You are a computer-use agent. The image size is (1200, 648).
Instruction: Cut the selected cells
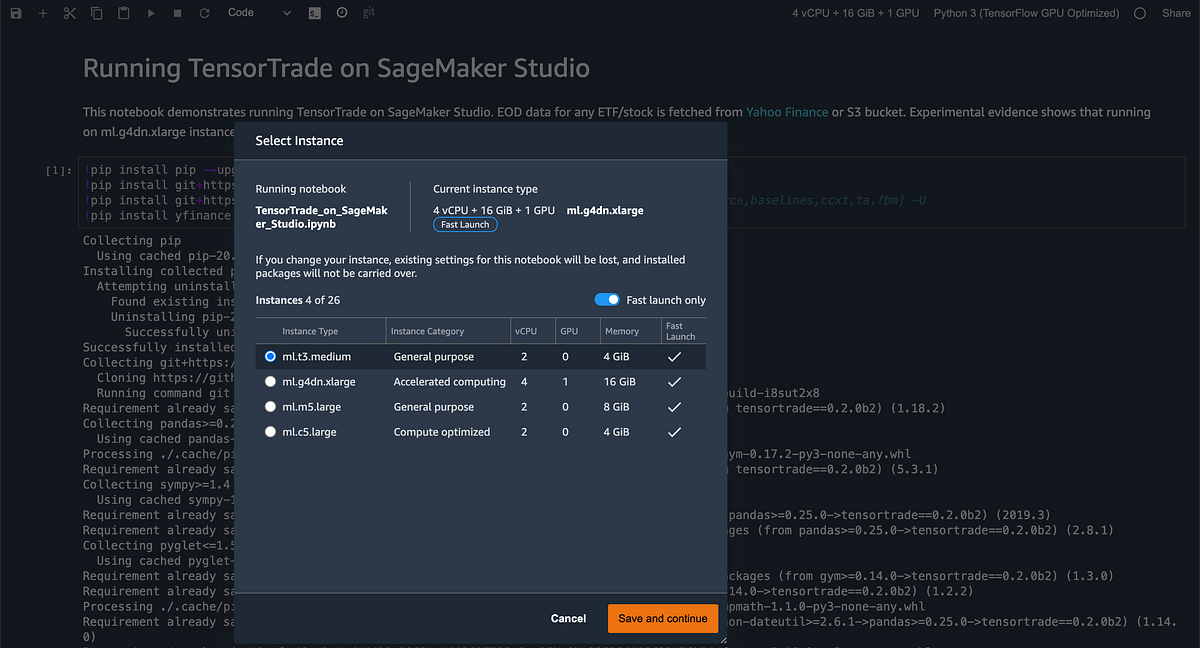(x=68, y=13)
